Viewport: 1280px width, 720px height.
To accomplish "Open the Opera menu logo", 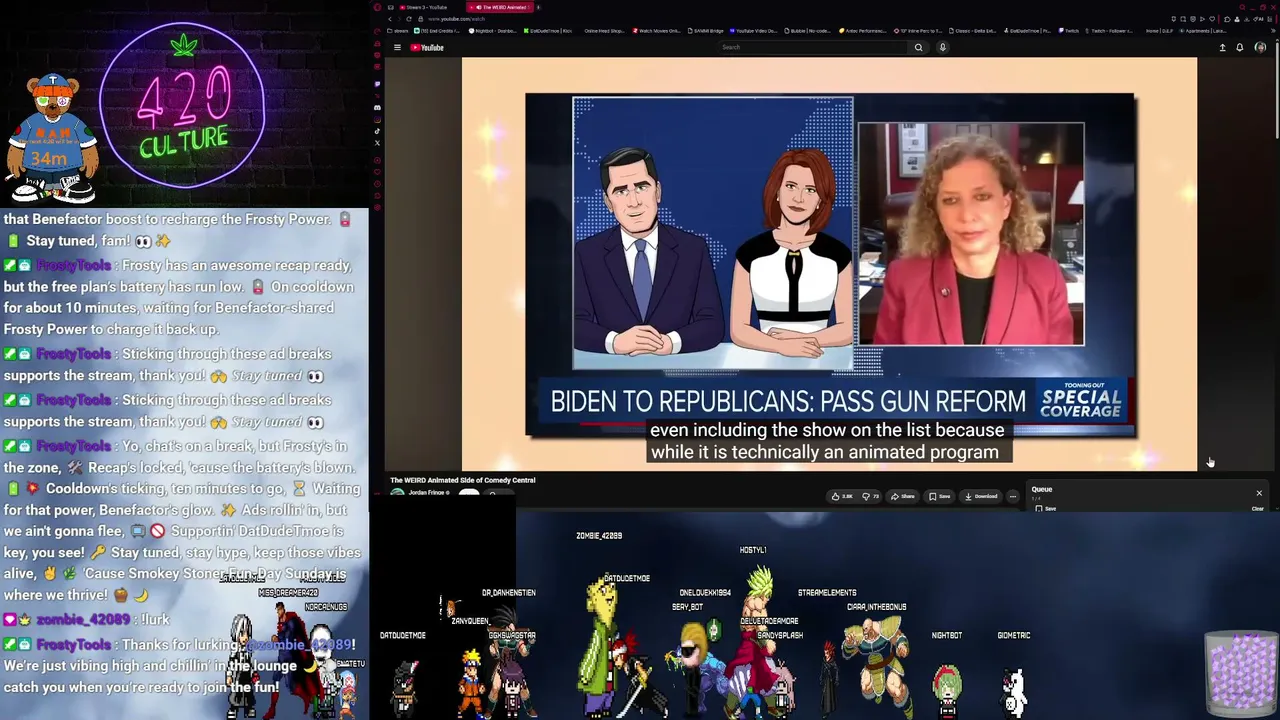I will [377, 7].
